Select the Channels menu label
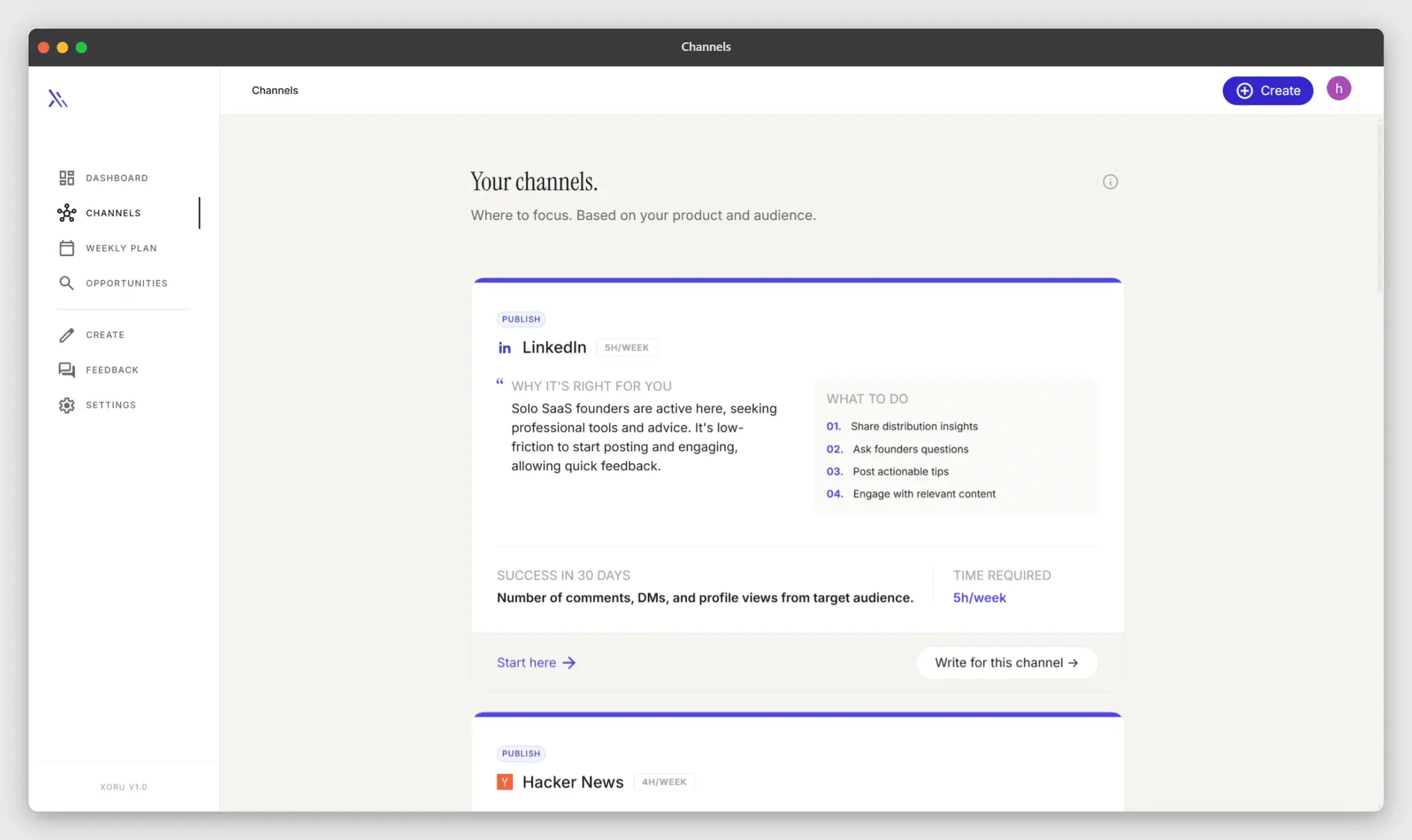1412x840 pixels. click(x=113, y=213)
